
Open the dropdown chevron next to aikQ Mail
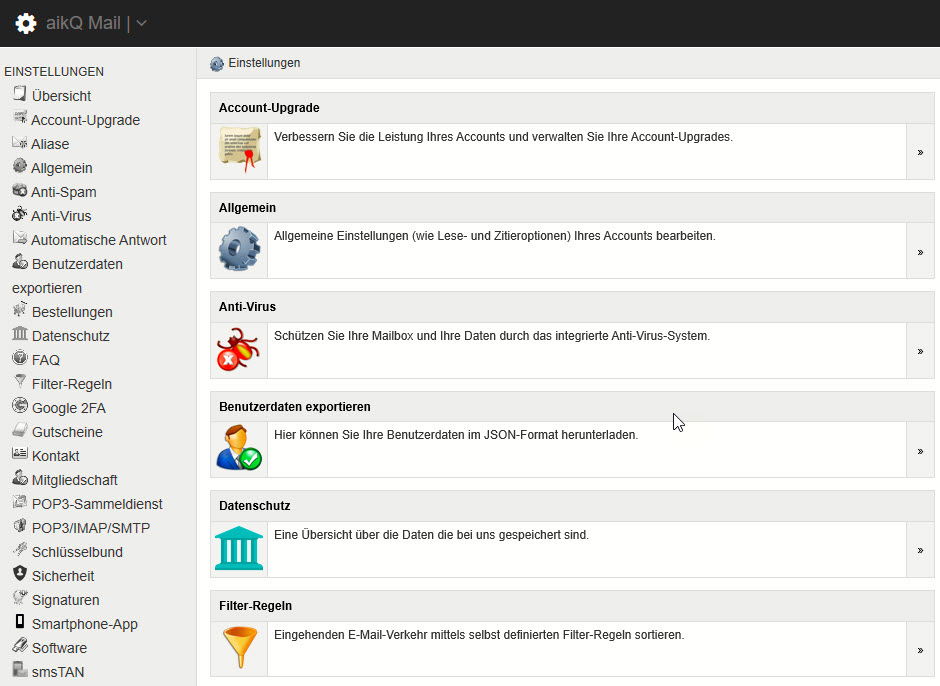pyautogui.click(x=141, y=23)
